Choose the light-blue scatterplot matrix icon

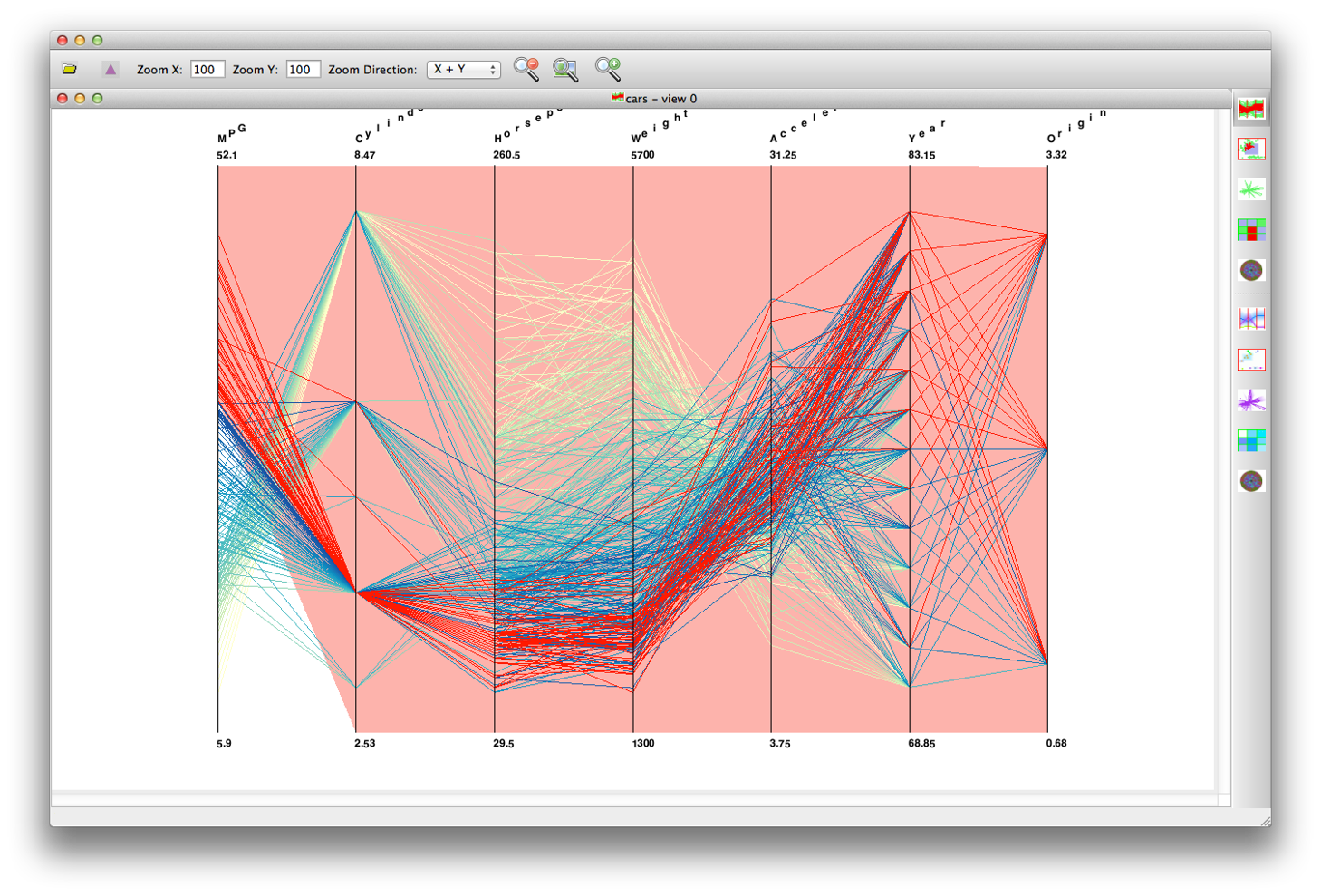pos(1251,360)
